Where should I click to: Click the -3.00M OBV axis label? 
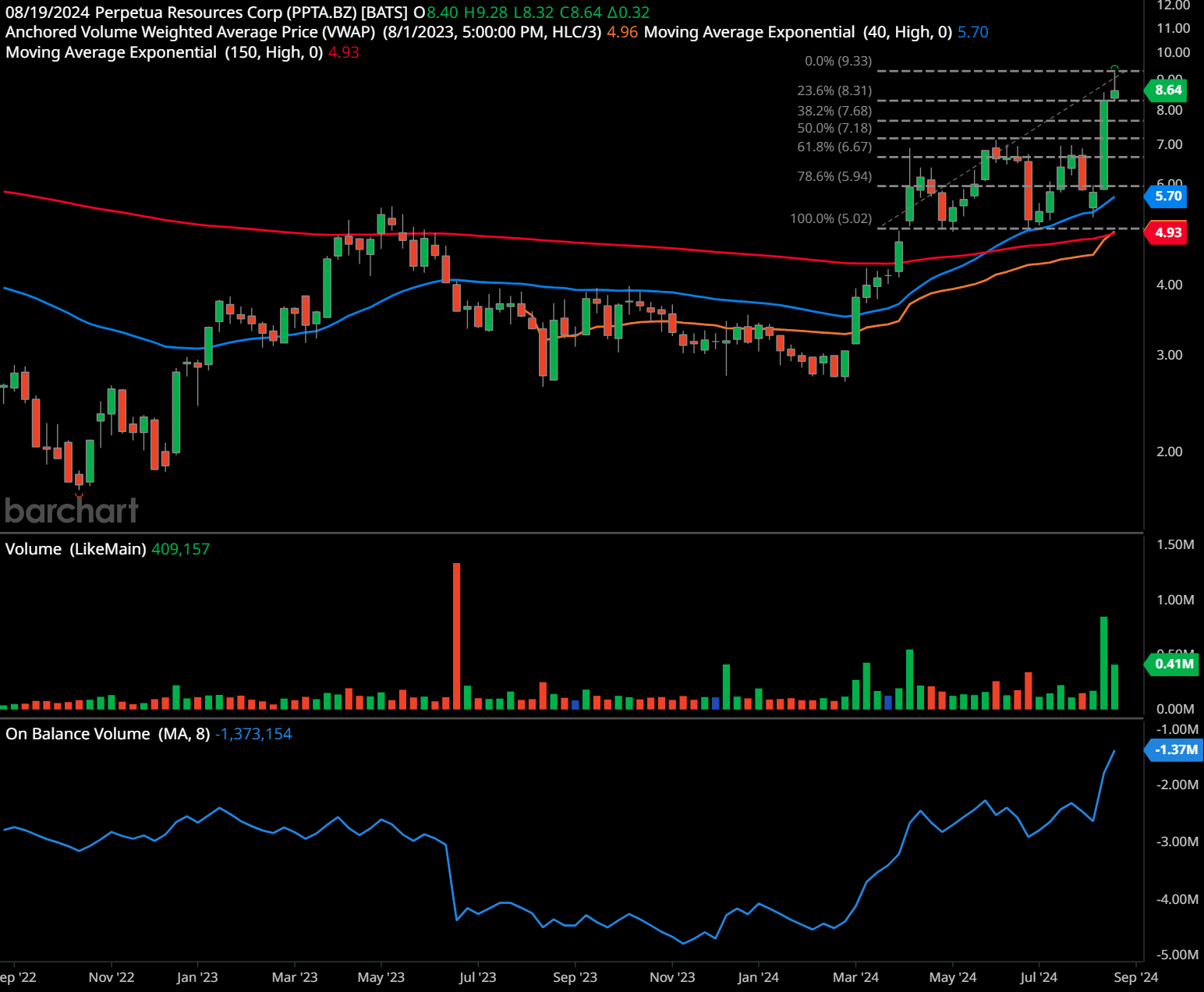1177,841
